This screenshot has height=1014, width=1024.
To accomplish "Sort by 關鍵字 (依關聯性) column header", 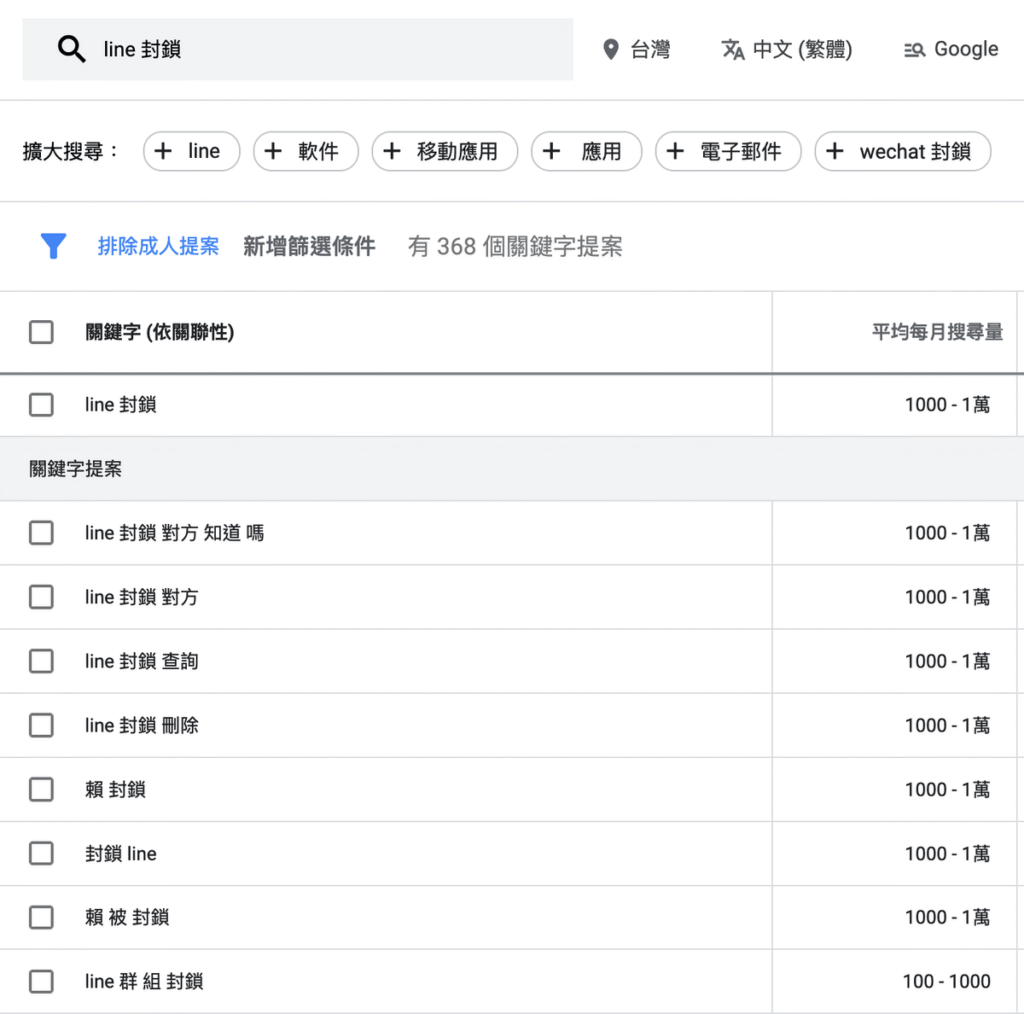I will pos(159,332).
